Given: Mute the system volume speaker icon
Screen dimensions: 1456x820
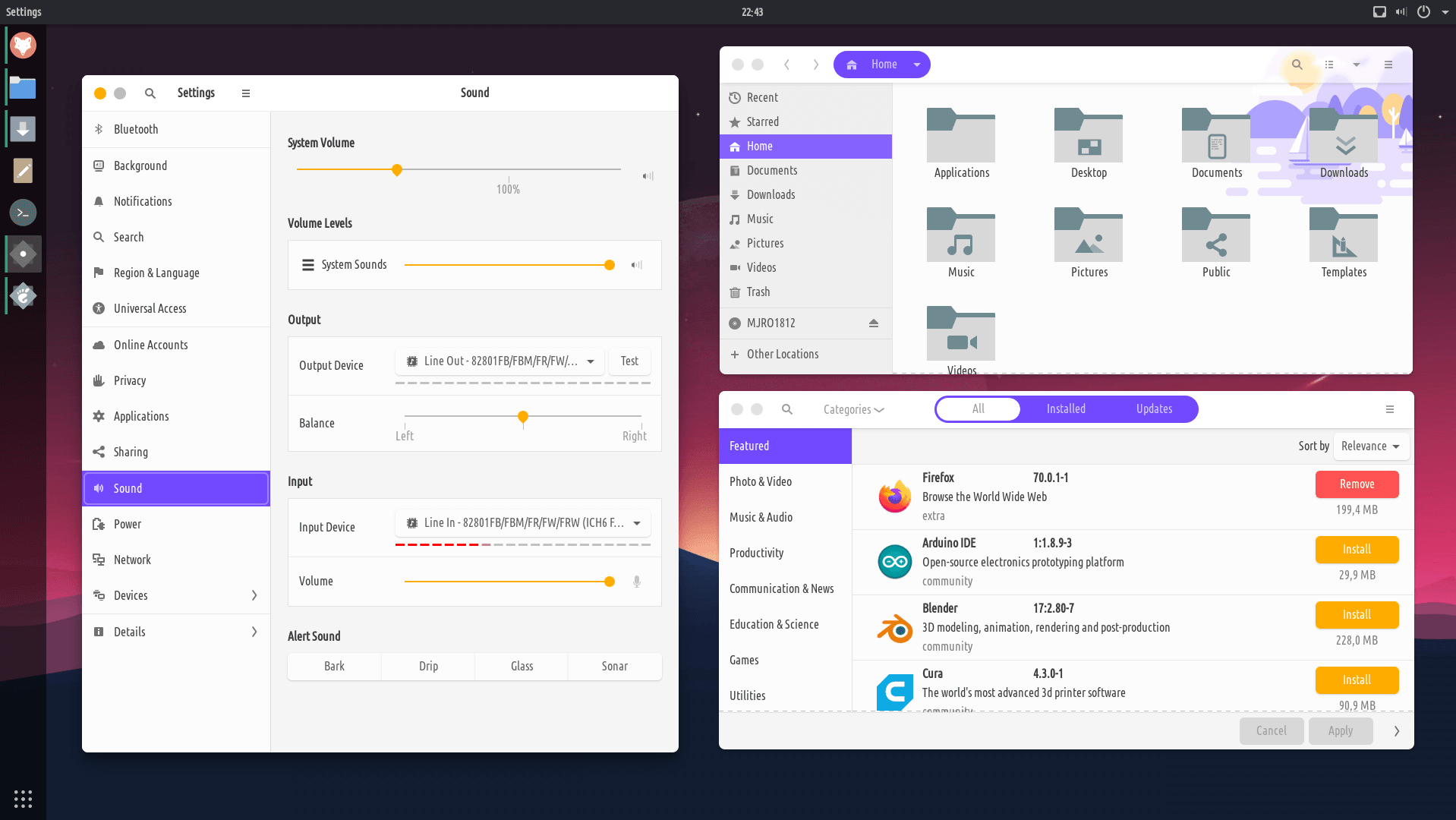Looking at the screenshot, I should 648,176.
